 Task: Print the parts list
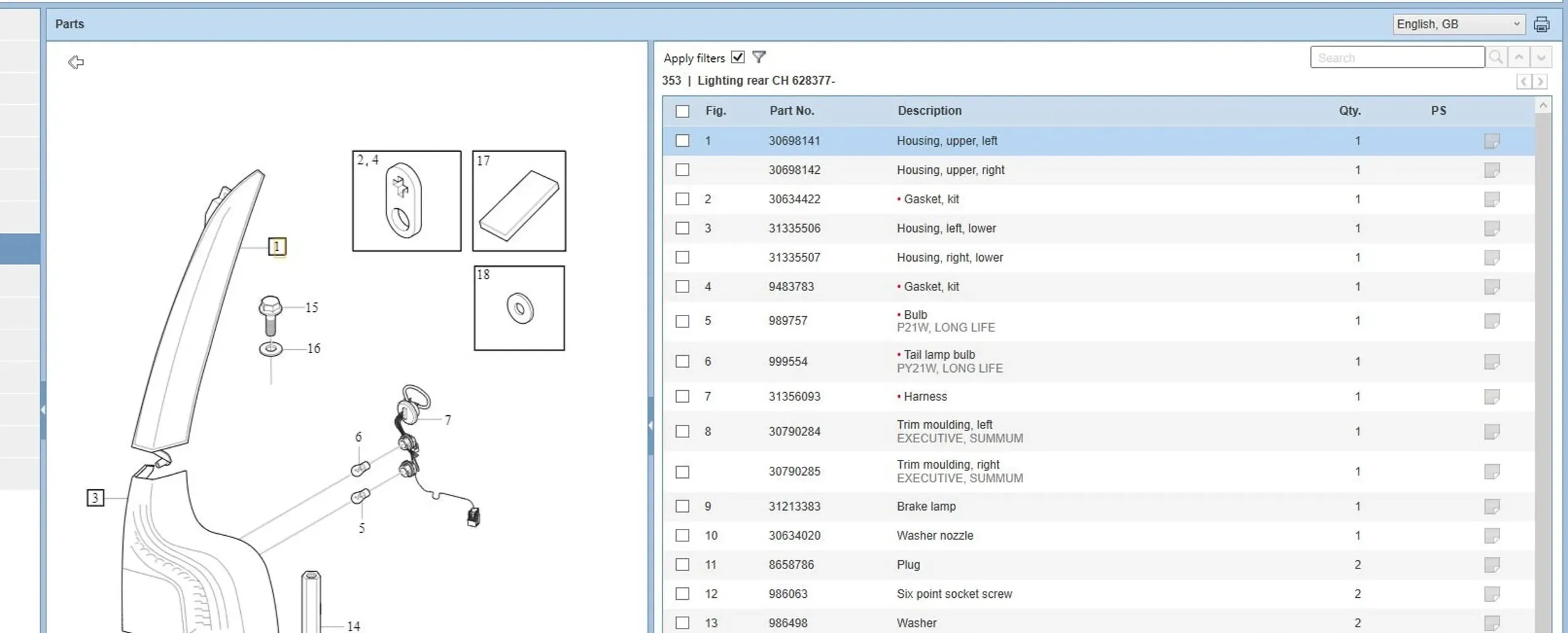(1542, 24)
